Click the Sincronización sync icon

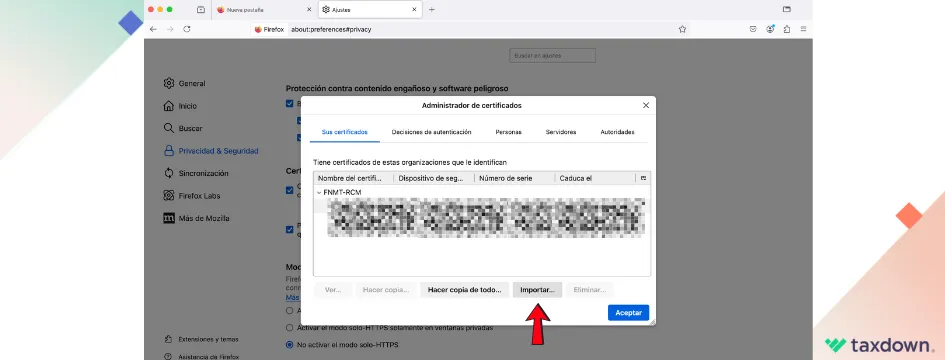click(169, 173)
